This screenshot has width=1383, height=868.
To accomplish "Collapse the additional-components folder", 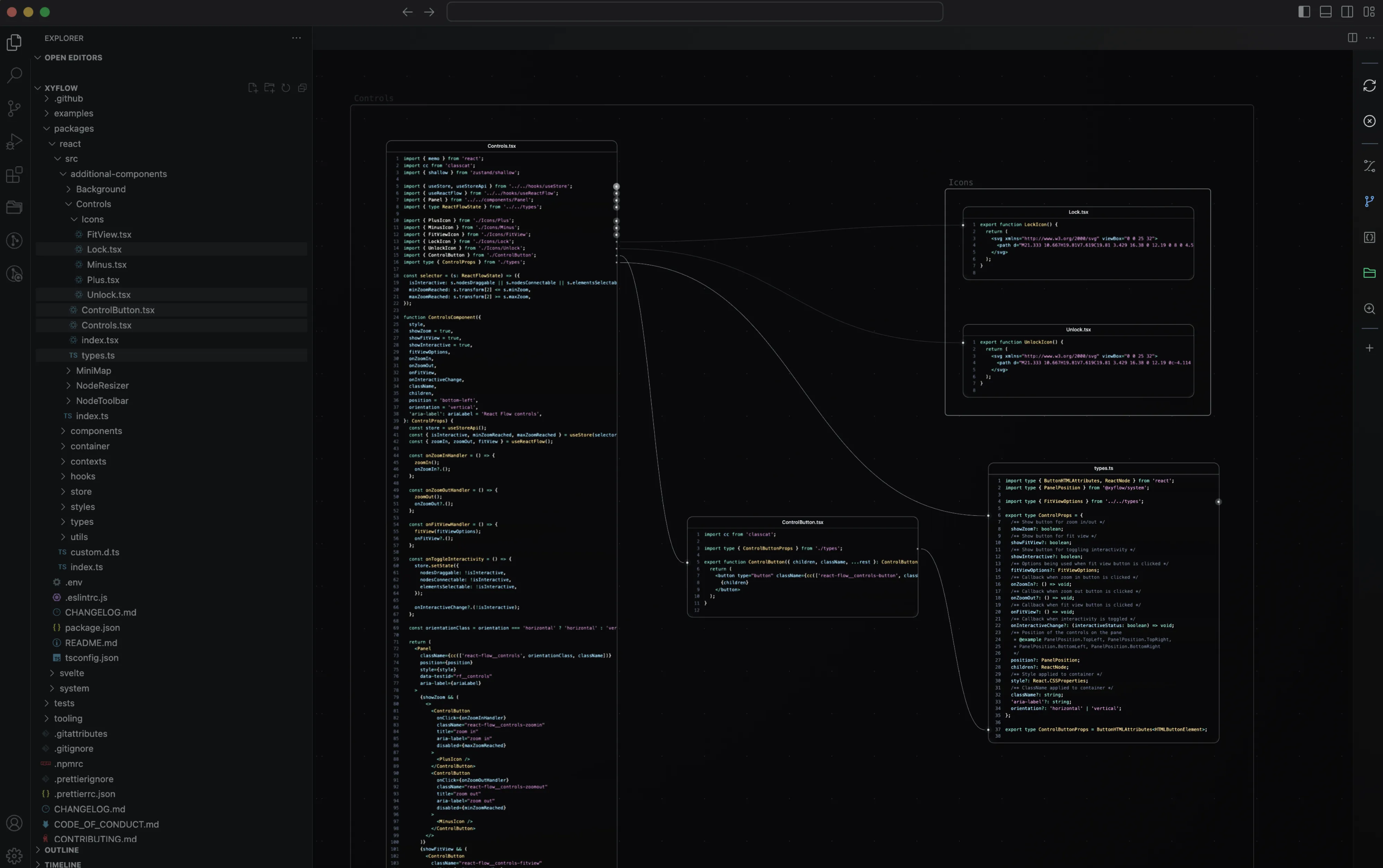I will 63,174.
